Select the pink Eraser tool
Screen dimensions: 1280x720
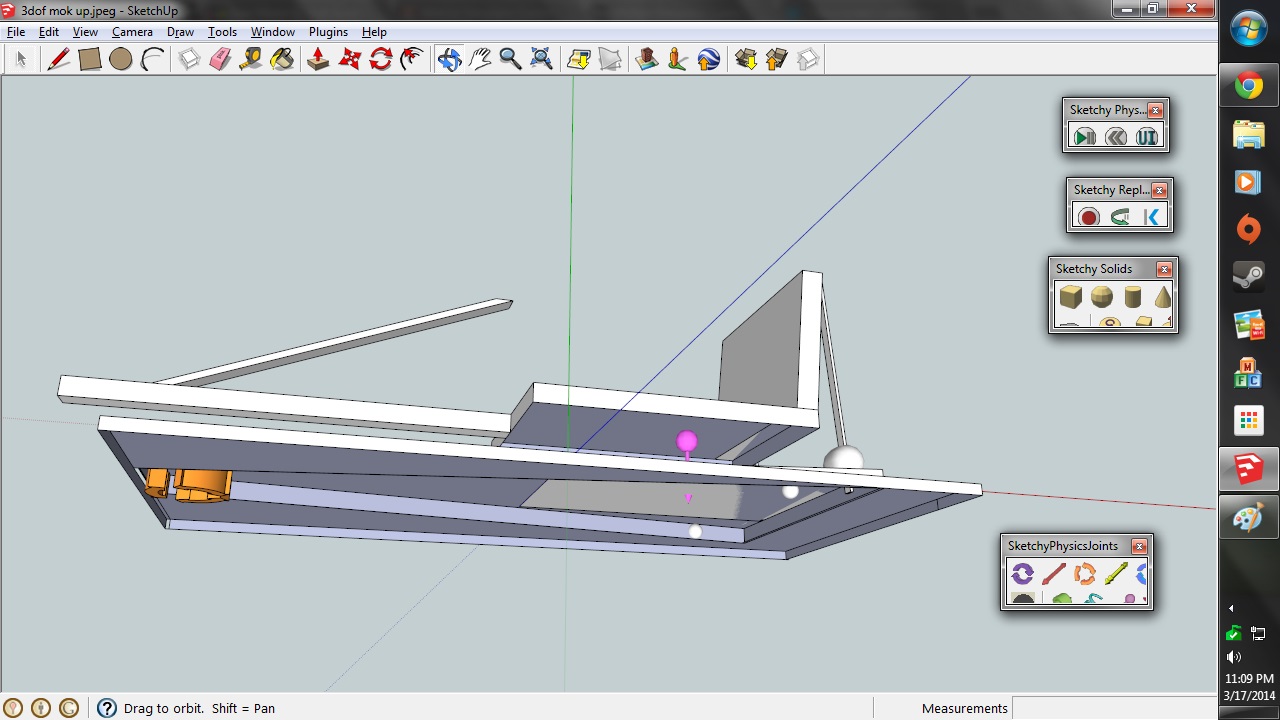click(x=221, y=60)
